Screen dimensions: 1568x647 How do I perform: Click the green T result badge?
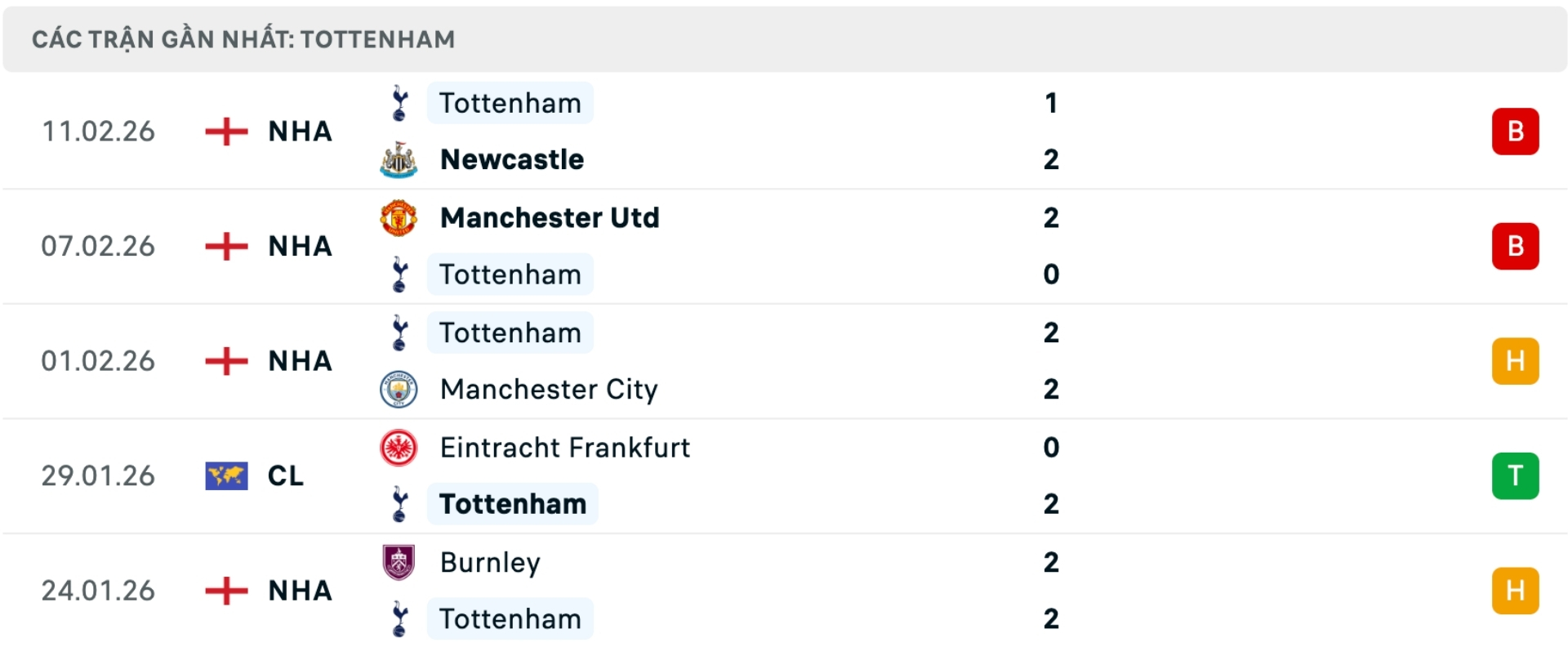[x=1515, y=475]
